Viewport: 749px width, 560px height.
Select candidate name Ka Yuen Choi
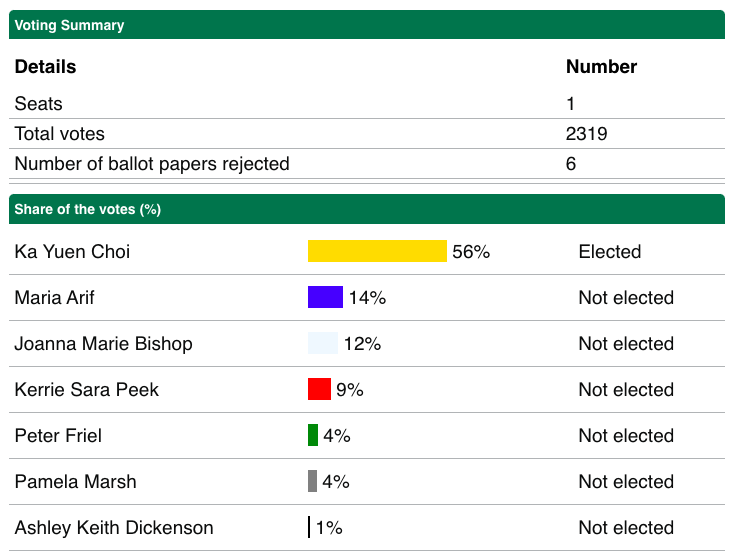pos(72,252)
